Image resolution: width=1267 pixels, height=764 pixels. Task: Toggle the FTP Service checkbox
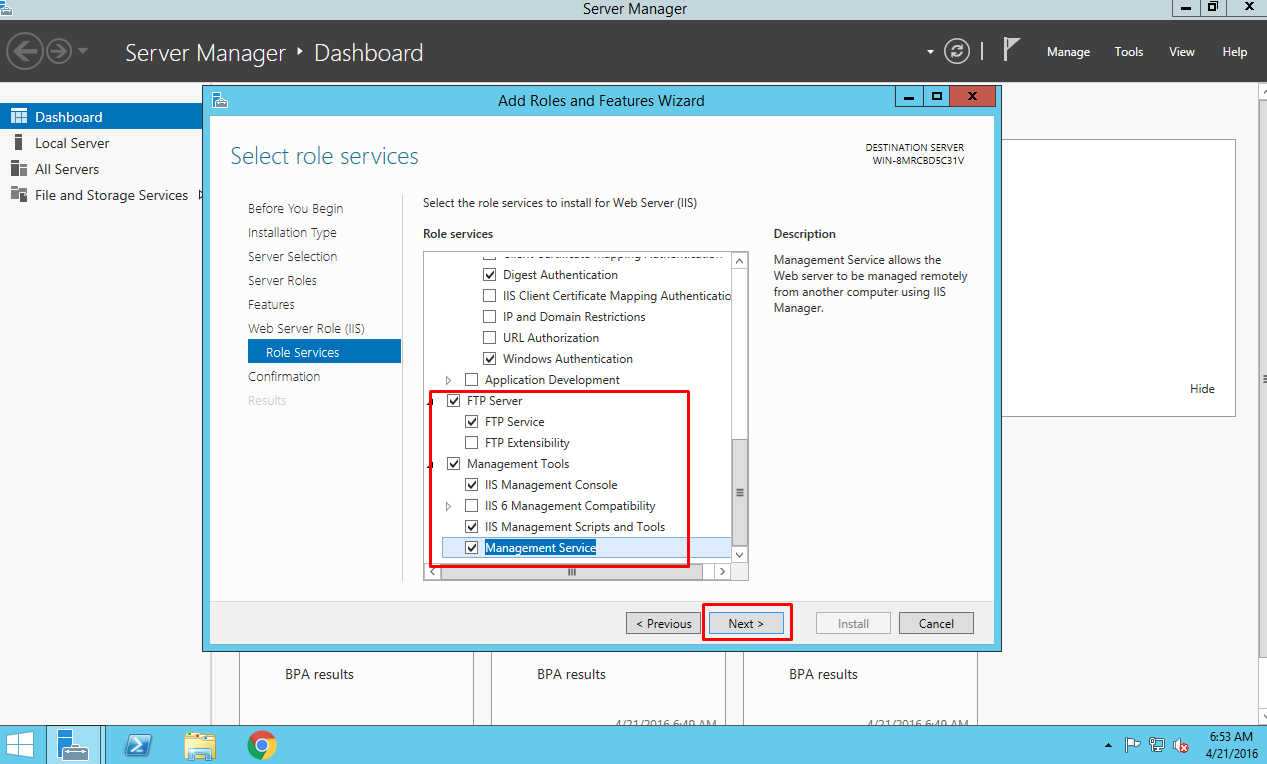click(x=472, y=422)
